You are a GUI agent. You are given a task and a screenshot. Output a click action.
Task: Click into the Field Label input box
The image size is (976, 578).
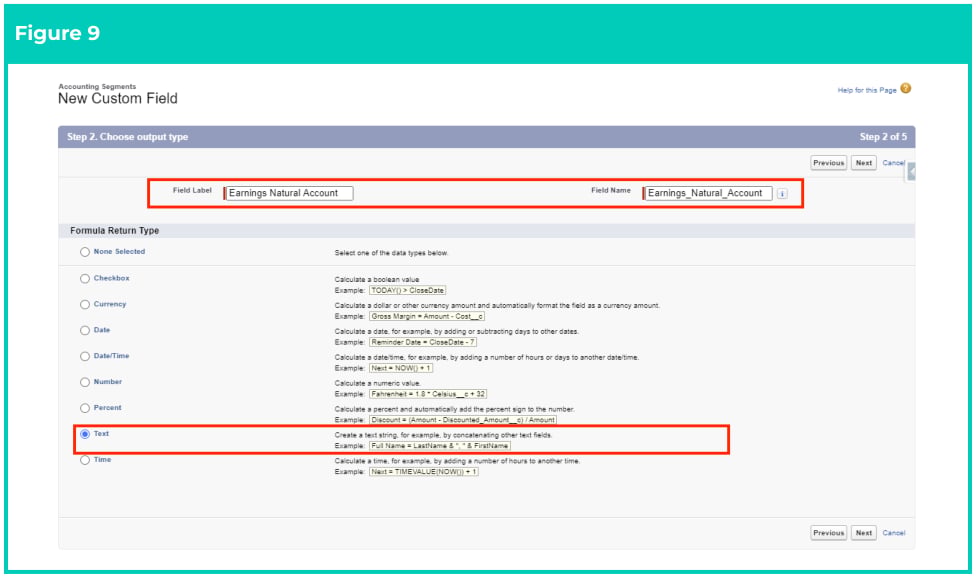(x=289, y=193)
